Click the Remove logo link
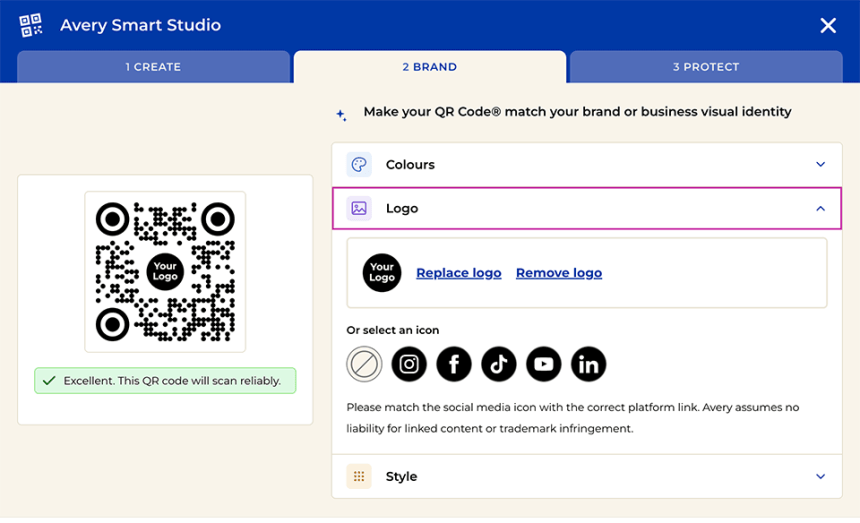The width and height of the screenshot is (860, 523). [559, 273]
